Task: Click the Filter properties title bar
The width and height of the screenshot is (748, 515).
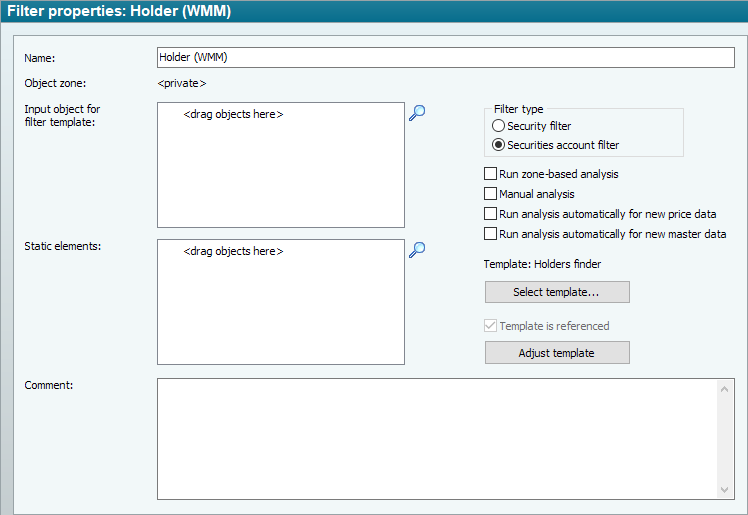Action: (374, 12)
